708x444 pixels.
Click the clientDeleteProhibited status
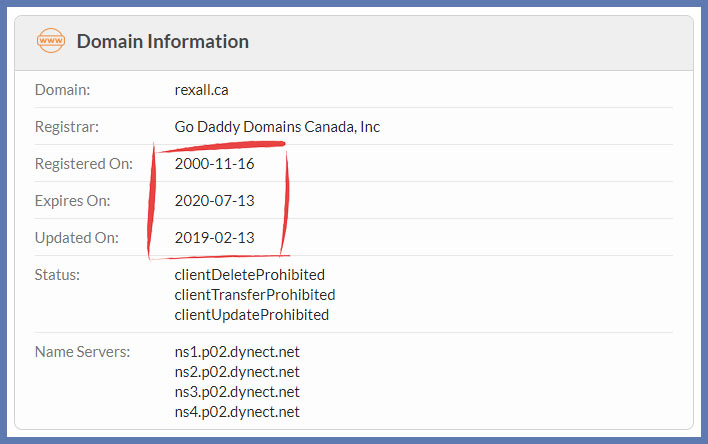[x=250, y=275]
